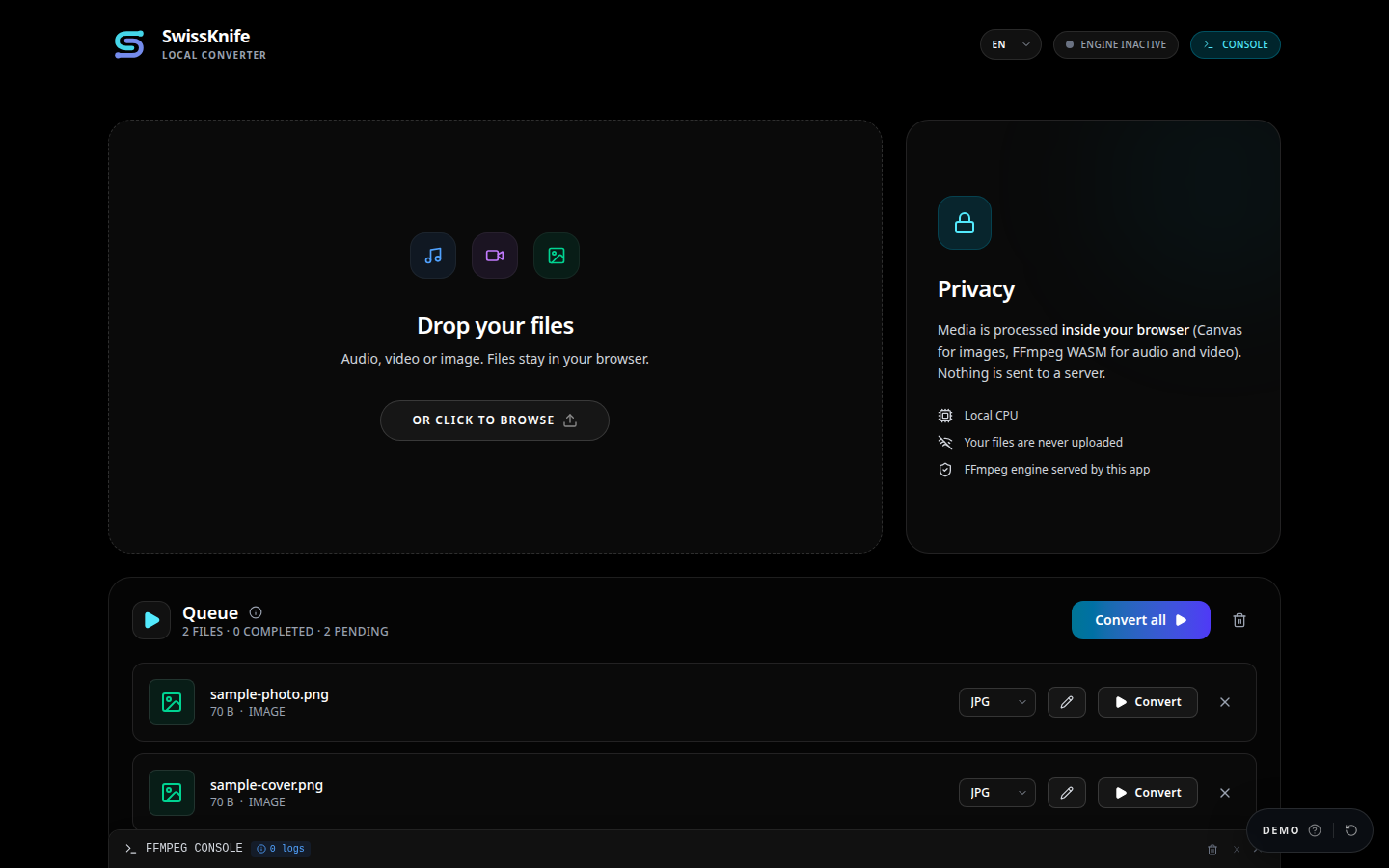Click the Drop your files heading
Screen dimensions: 1389x868
point(495,326)
